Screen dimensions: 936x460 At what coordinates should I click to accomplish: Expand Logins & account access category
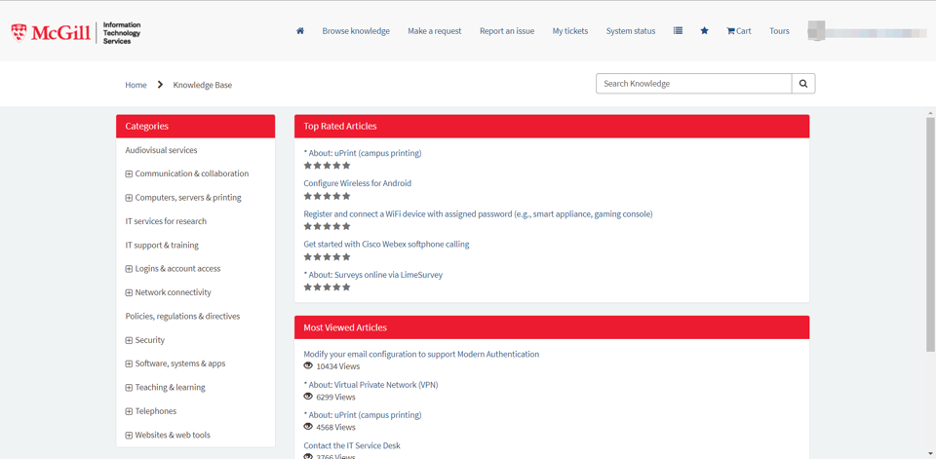point(128,269)
